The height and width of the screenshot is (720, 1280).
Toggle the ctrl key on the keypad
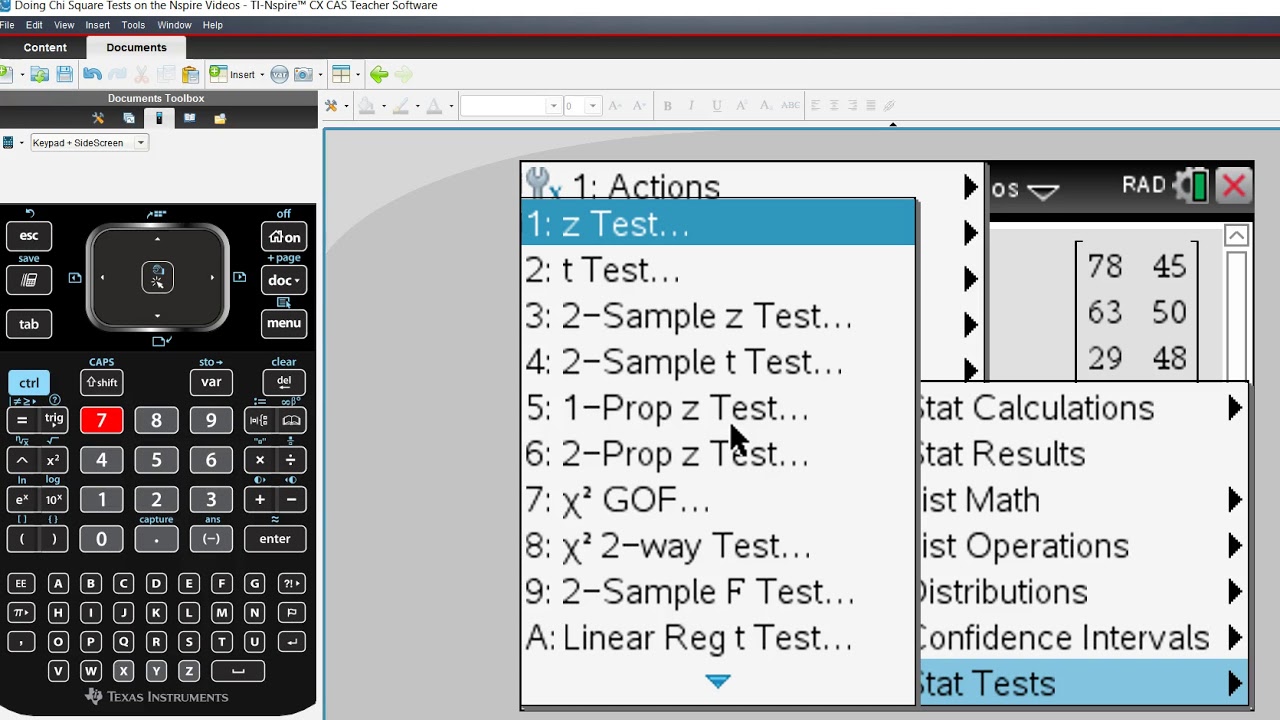pos(29,383)
